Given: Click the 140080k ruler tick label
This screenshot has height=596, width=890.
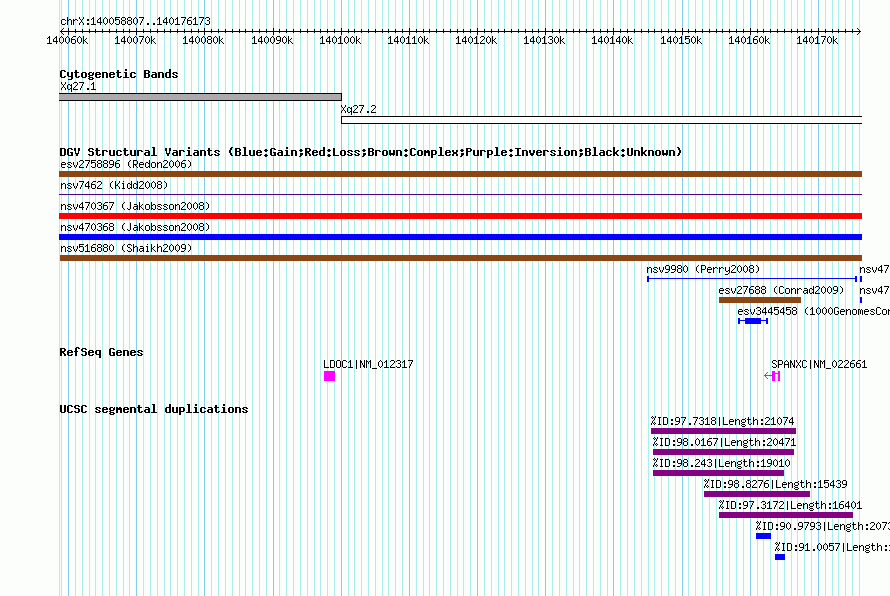Looking at the screenshot, I should 203,40.
